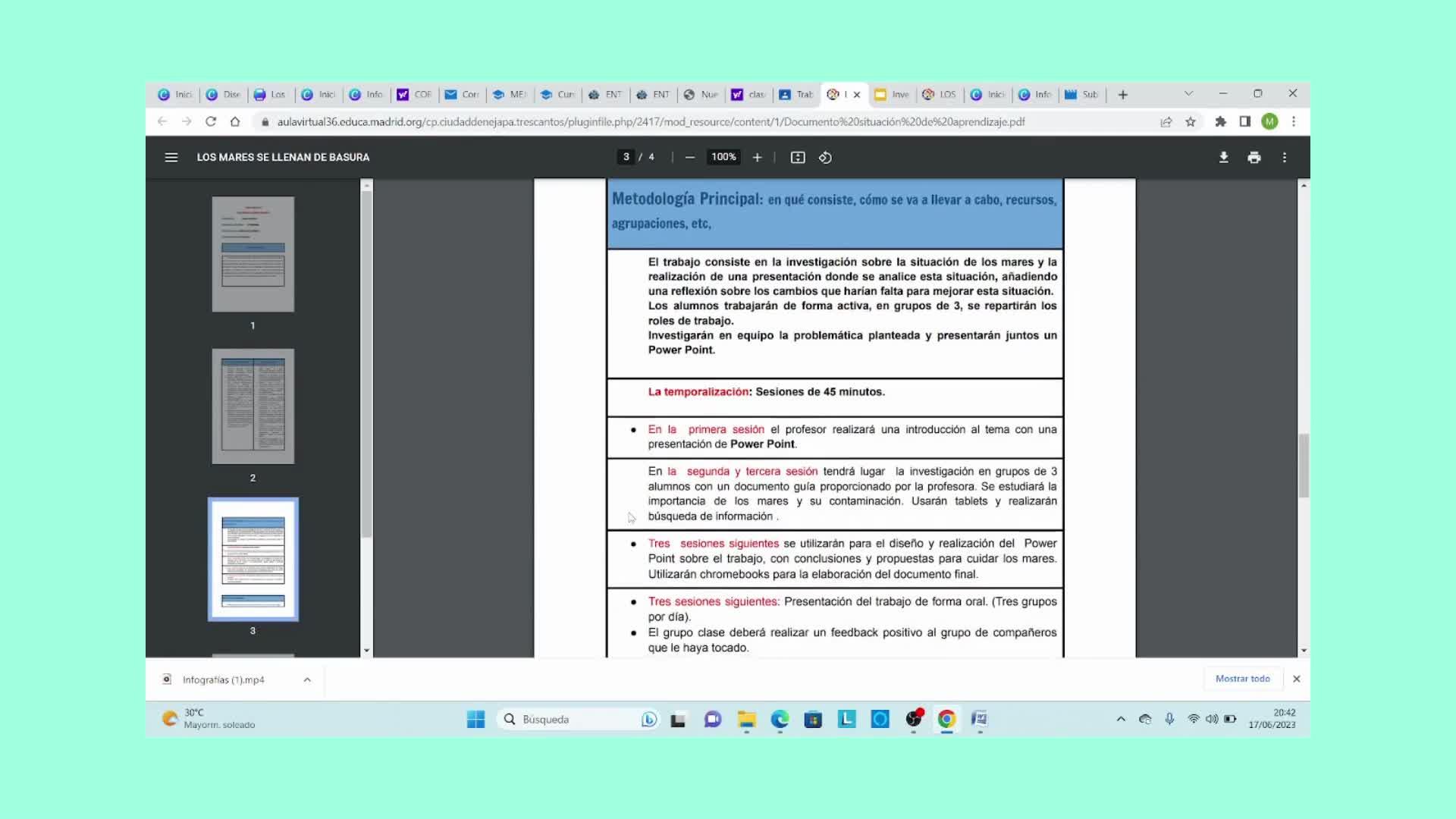
Task: Click the PDF zoom out minus button
Action: click(689, 157)
